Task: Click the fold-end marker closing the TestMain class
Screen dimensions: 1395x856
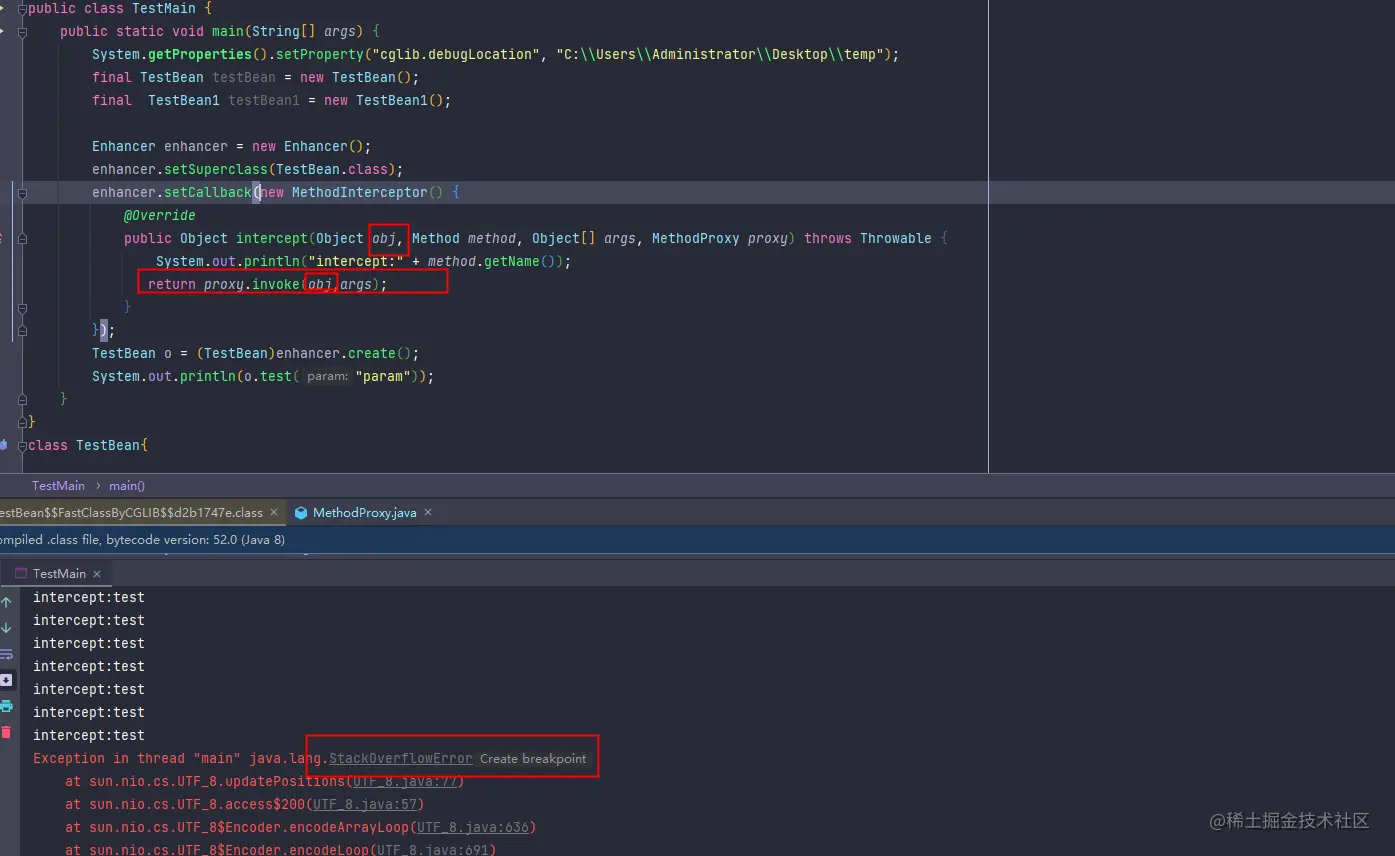Action: tap(23, 423)
